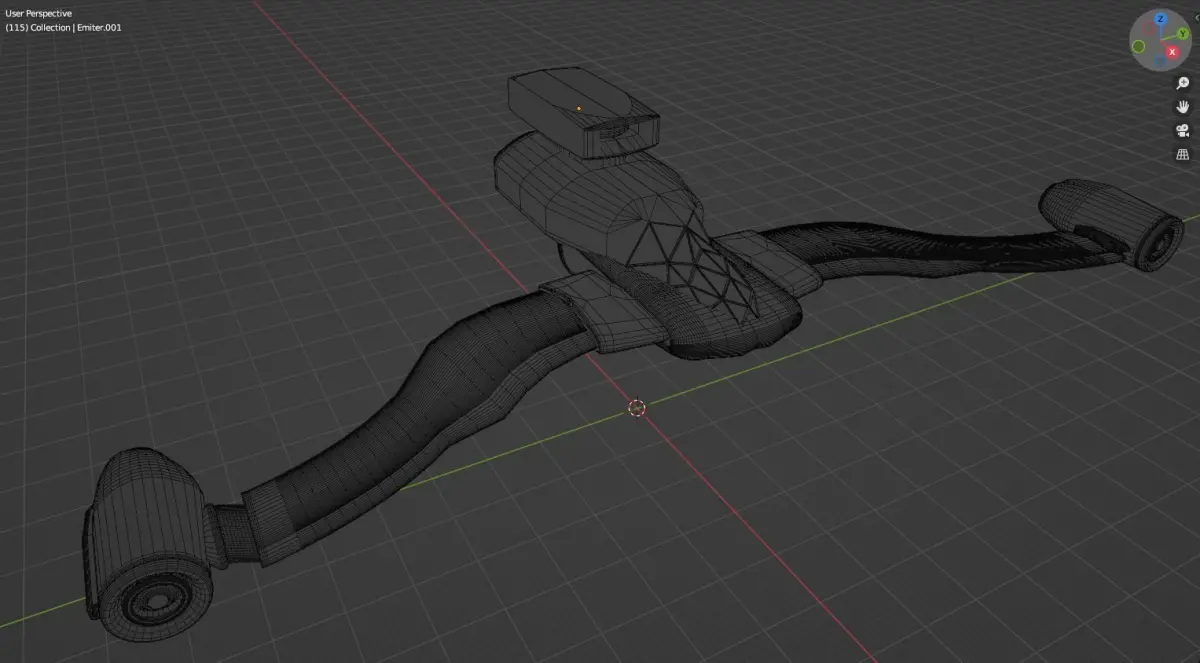Switch perspective/orthographic with the grid icon
The image size is (1200, 663).
pos(1182,155)
